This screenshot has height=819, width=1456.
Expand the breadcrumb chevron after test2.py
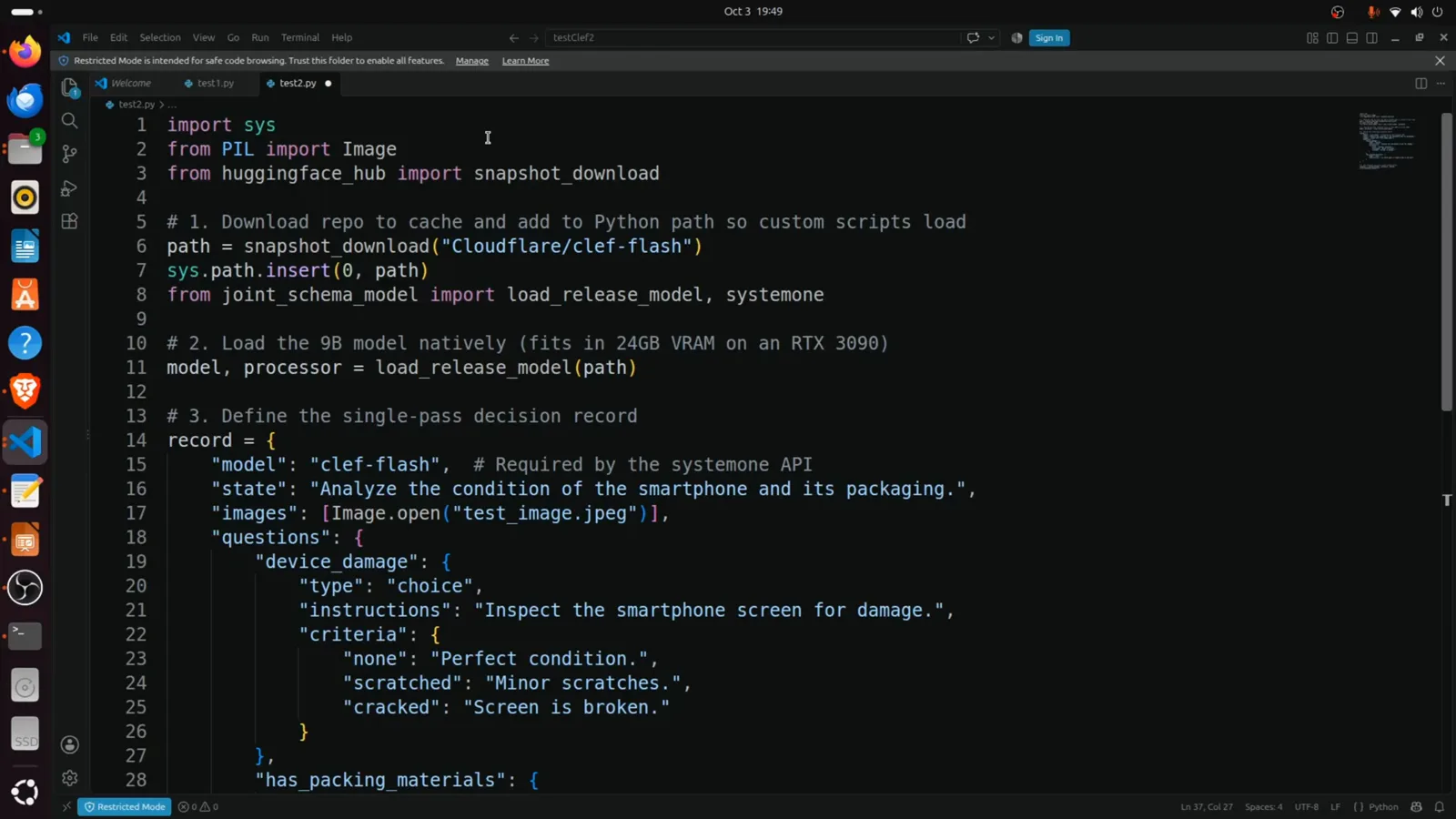[161, 105]
